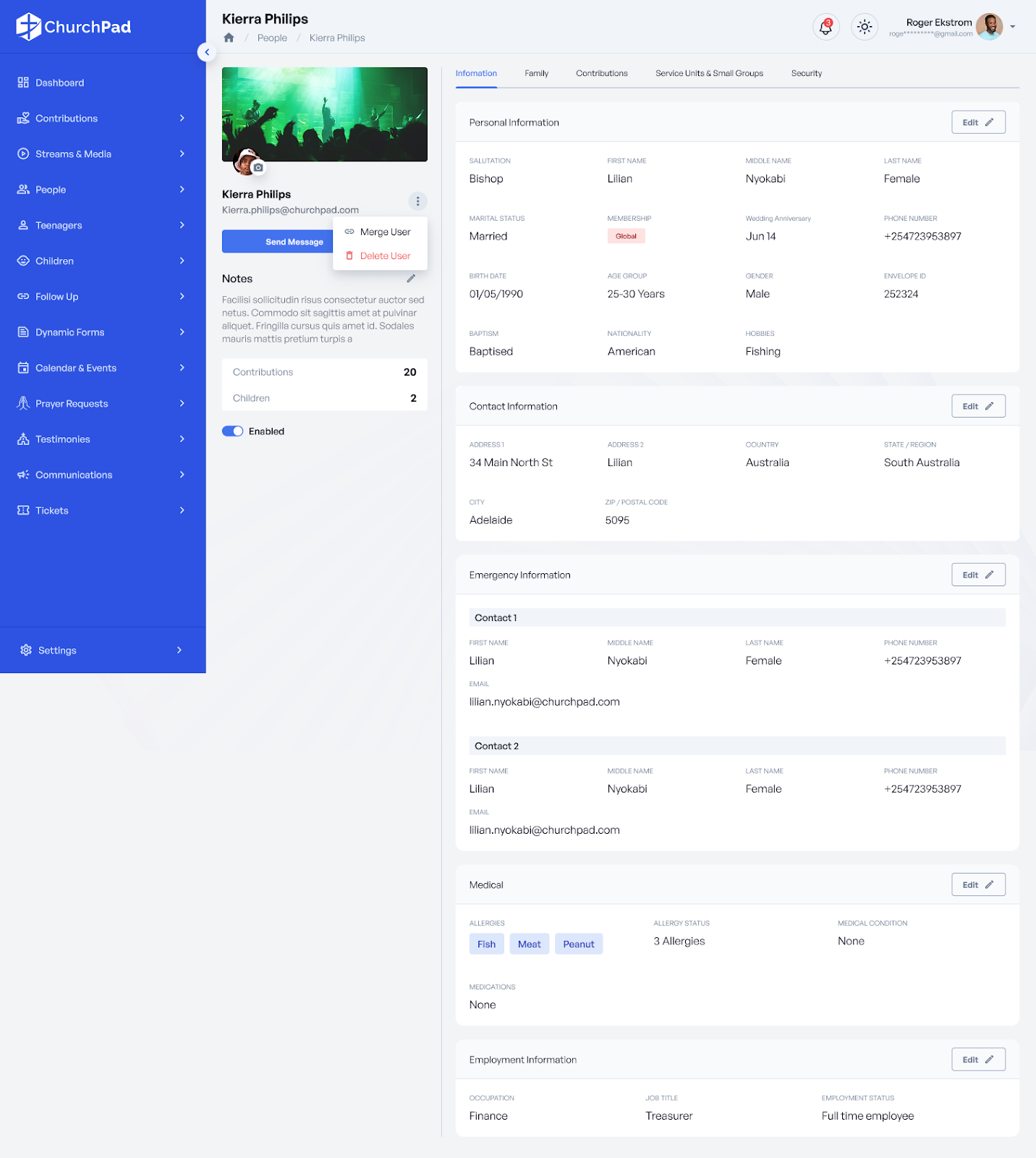
Task: Collapse the sidebar with the arrow button
Action: (x=207, y=52)
